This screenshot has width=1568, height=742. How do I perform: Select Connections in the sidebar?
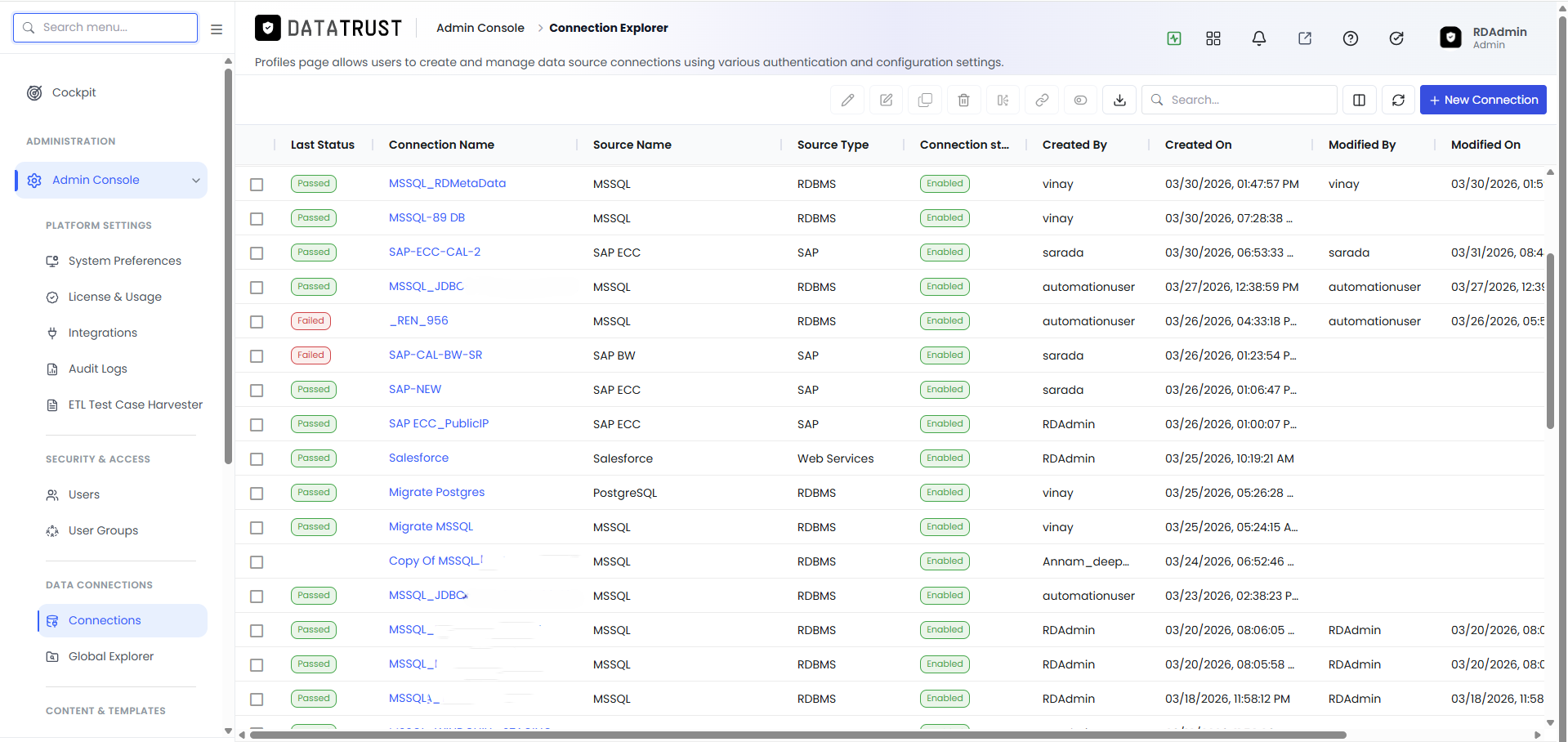click(x=123, y=620)
